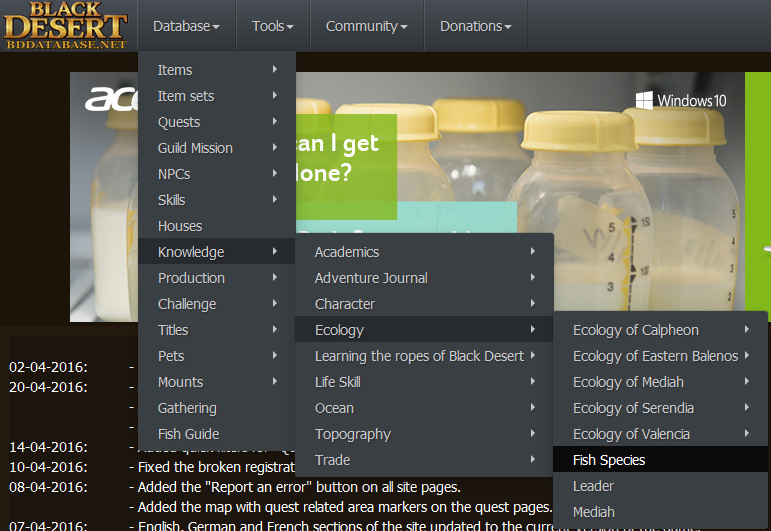The width and height of the screenshot is (771, 531).
Task: Select the Ecology submenu entry
Action: pos(424,330)
